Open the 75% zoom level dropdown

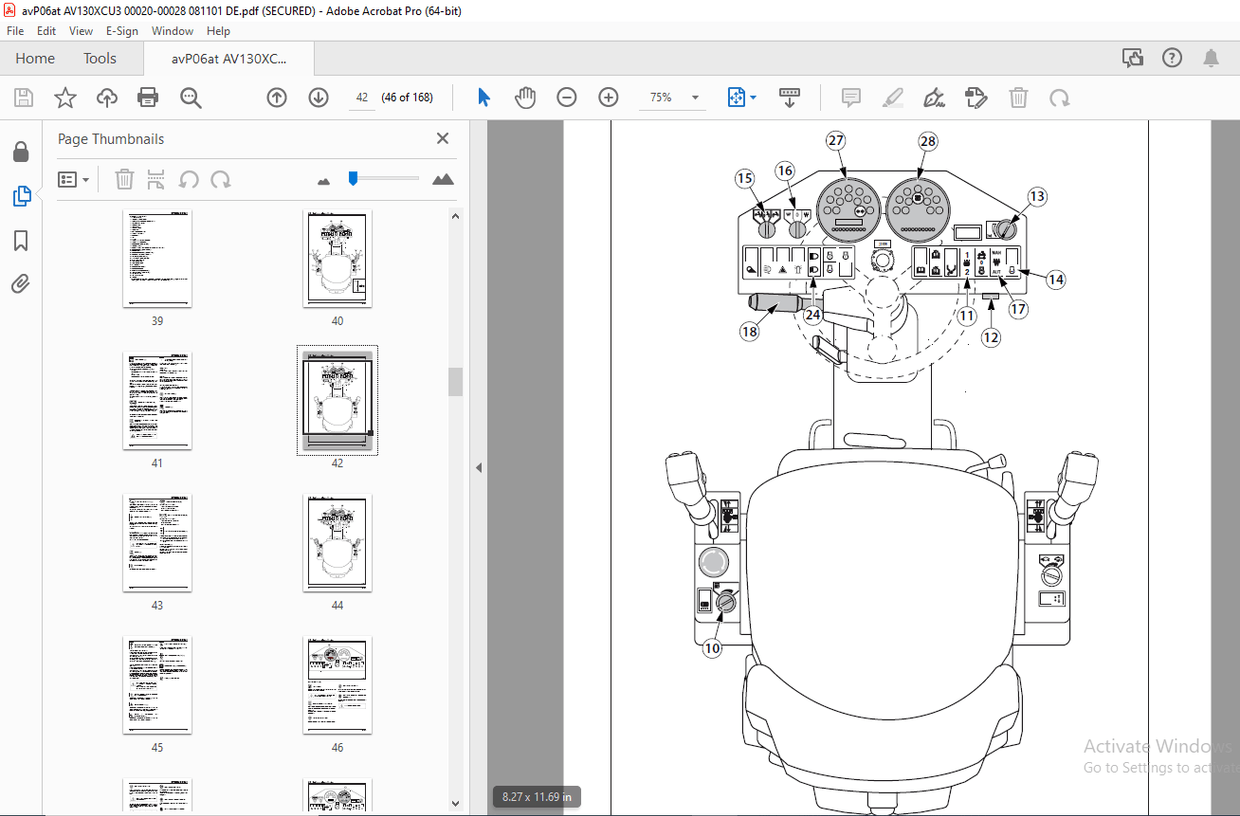696,98
